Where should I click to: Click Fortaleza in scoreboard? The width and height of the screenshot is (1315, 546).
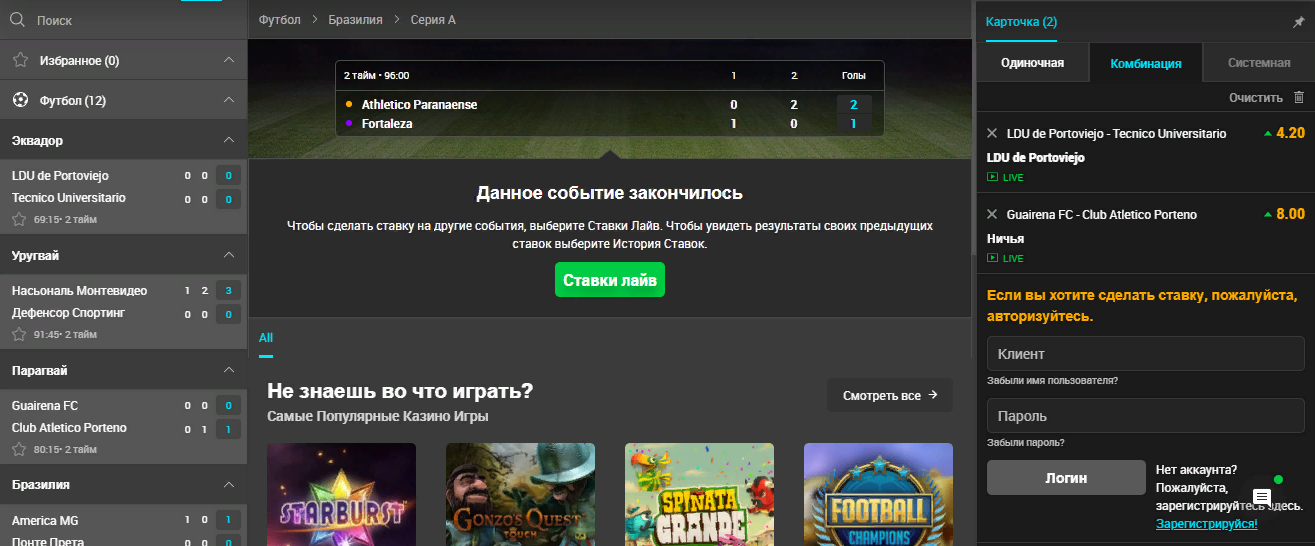[387, 124]
